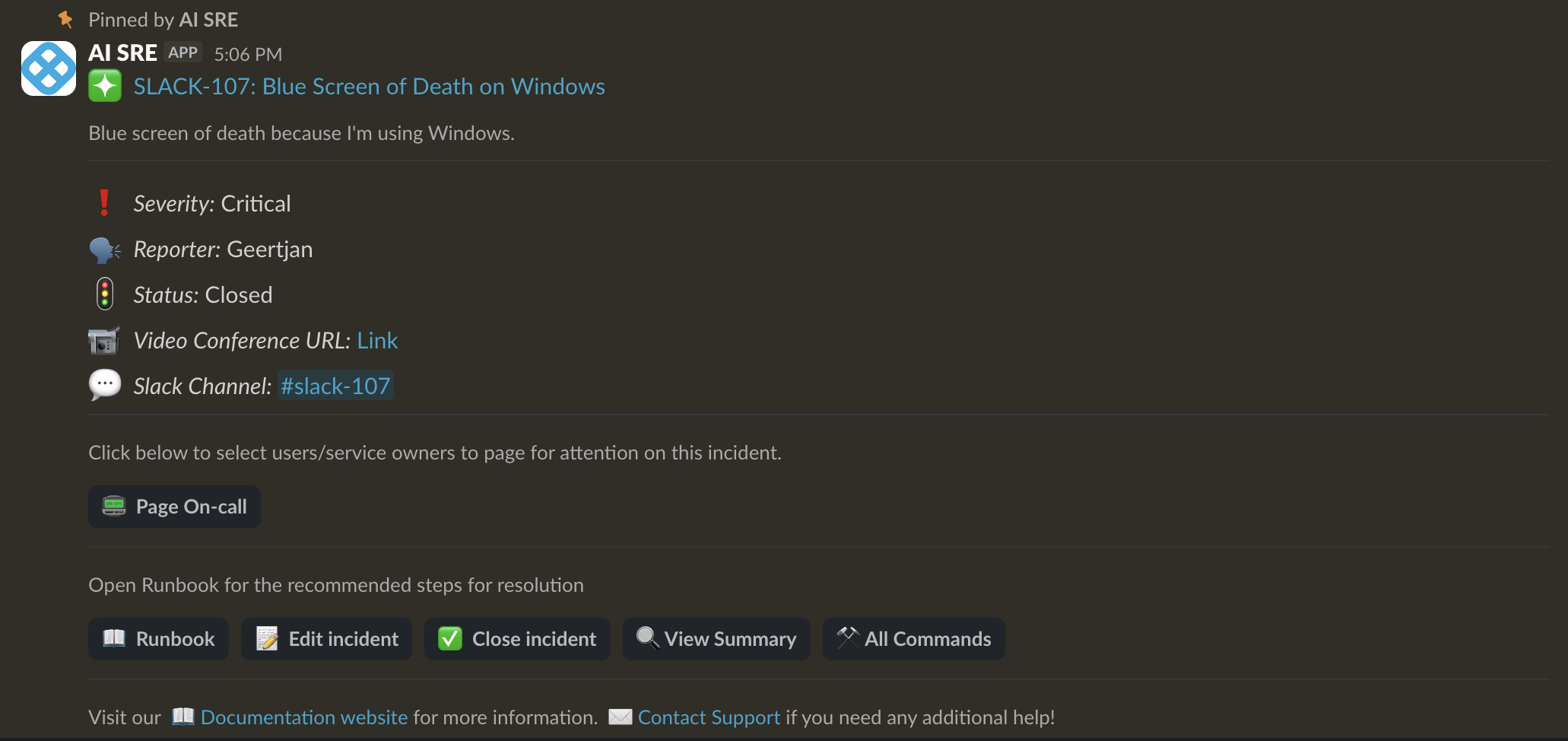This screenshot has width=1568, height=741.
Task: Click the Edit incident button
Action: click(326, 639)
